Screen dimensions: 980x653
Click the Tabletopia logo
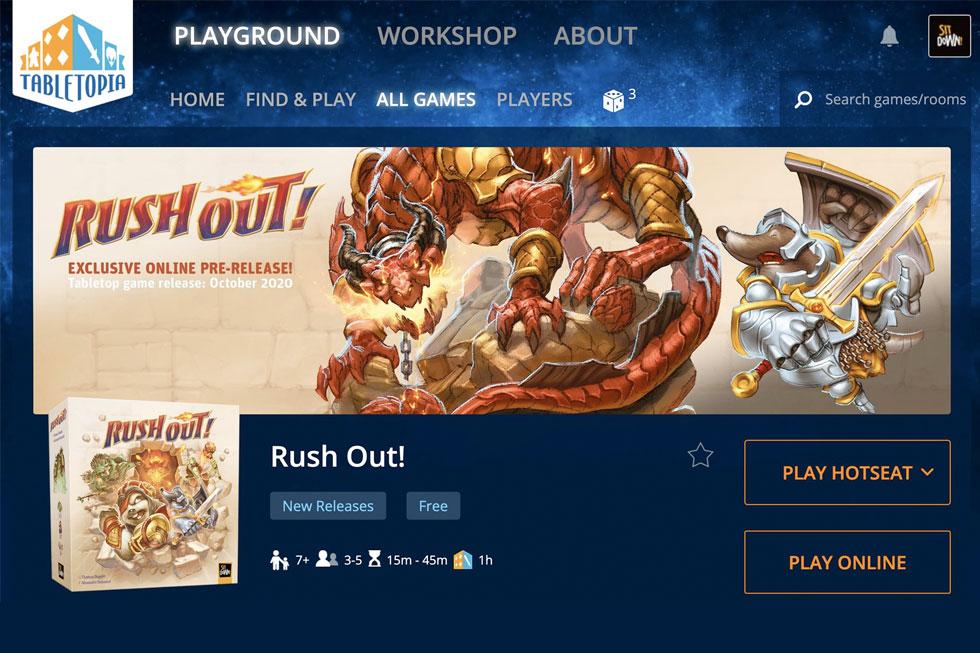(72, 56)
